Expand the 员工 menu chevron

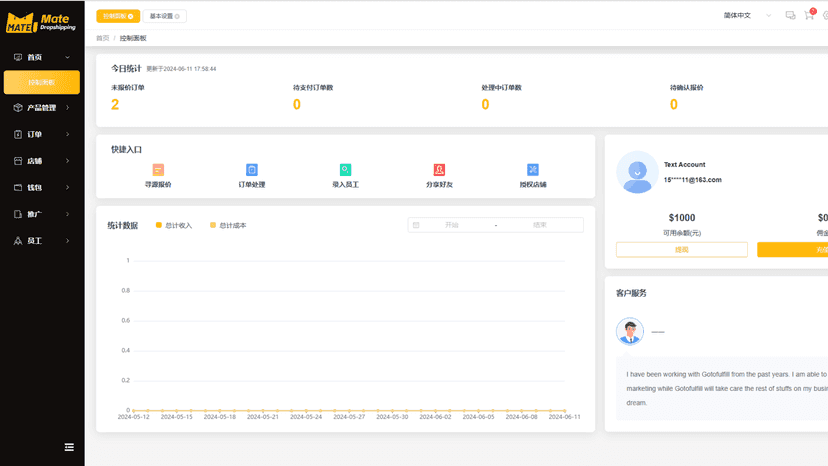(68, 241)
